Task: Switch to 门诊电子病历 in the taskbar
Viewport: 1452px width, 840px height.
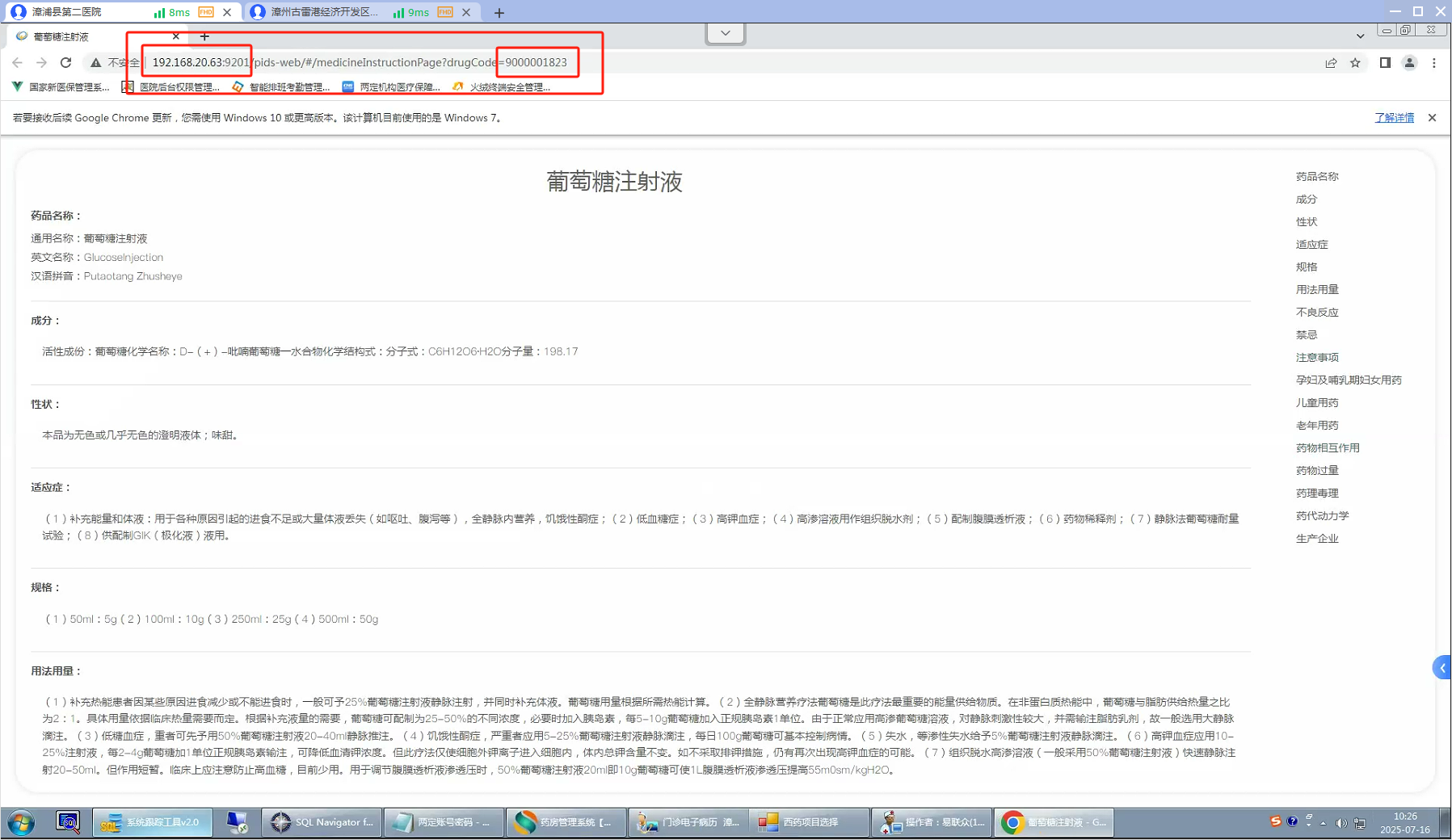Action: tap(688, 822)
